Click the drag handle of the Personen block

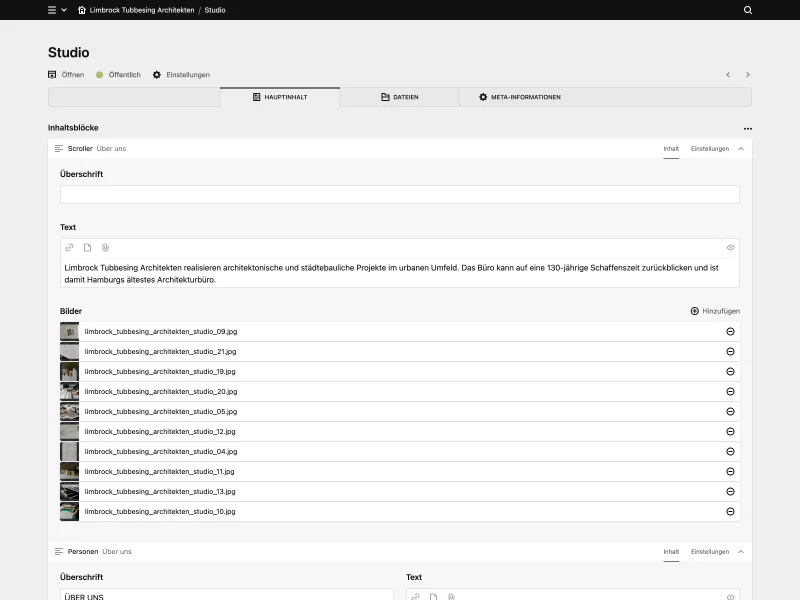coord(57,551)
